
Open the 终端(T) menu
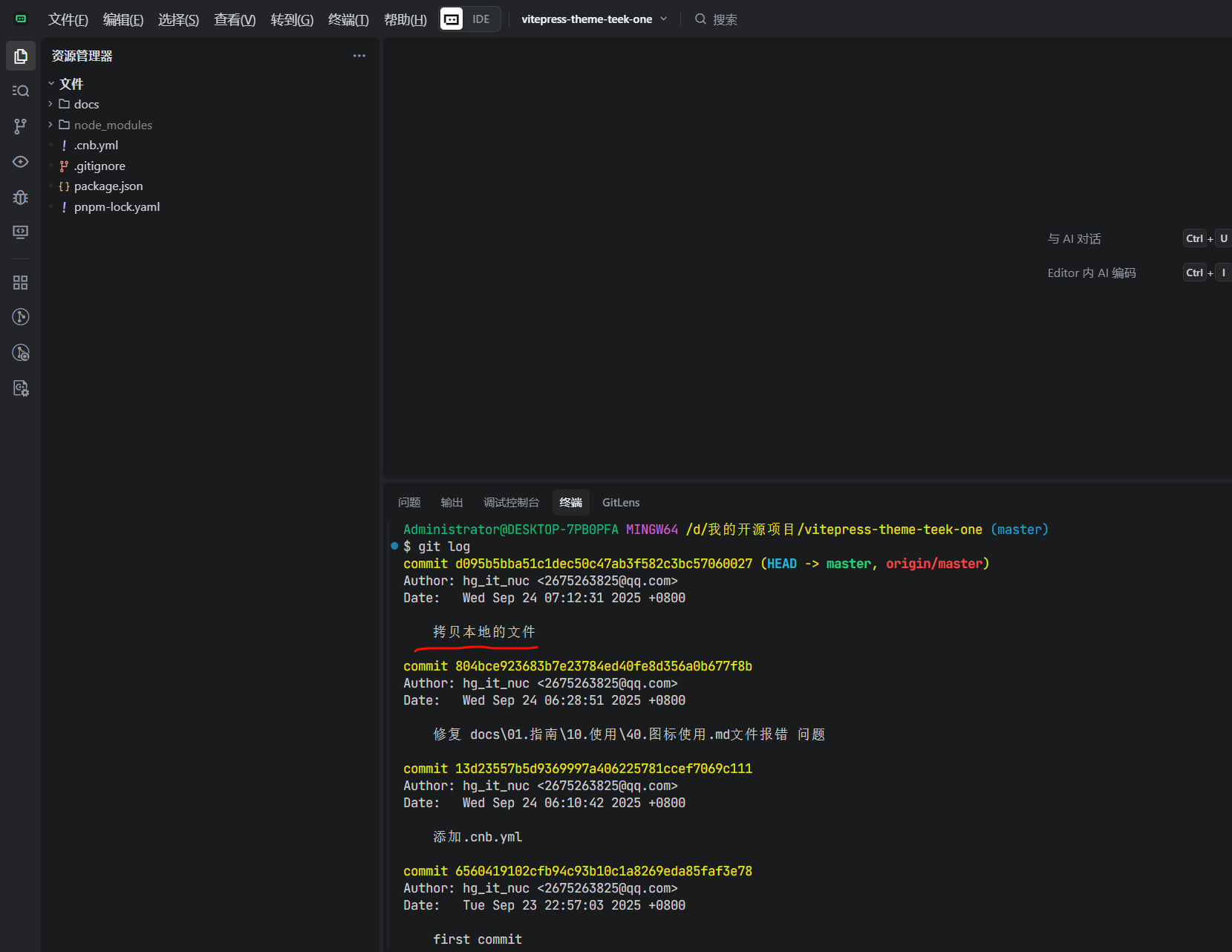point(348,20)
